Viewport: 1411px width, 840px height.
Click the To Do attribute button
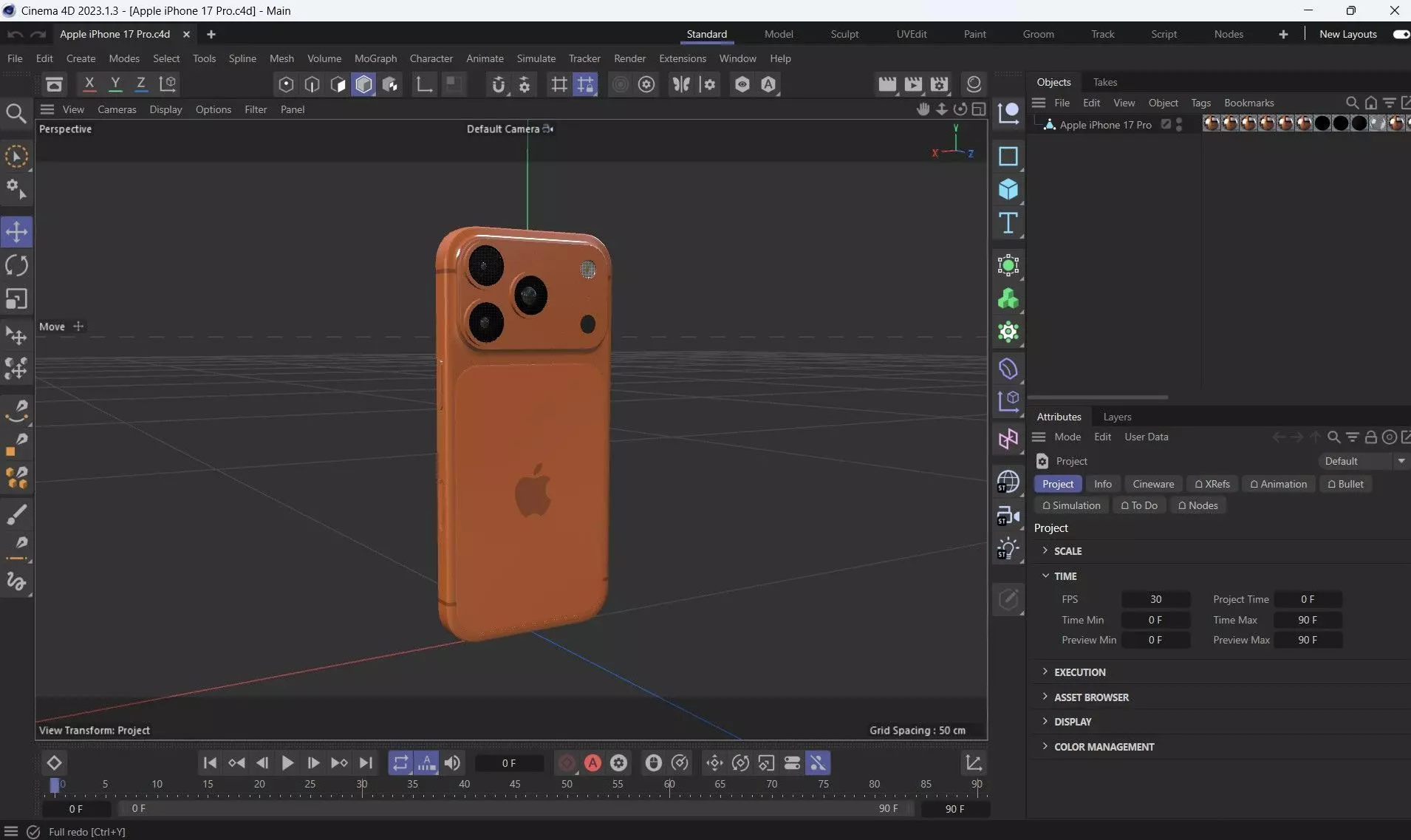coord(1139,505)
